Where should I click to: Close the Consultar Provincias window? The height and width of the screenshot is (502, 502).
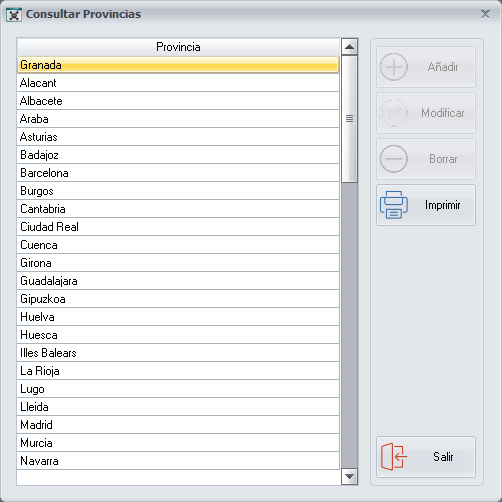[485, 14]
